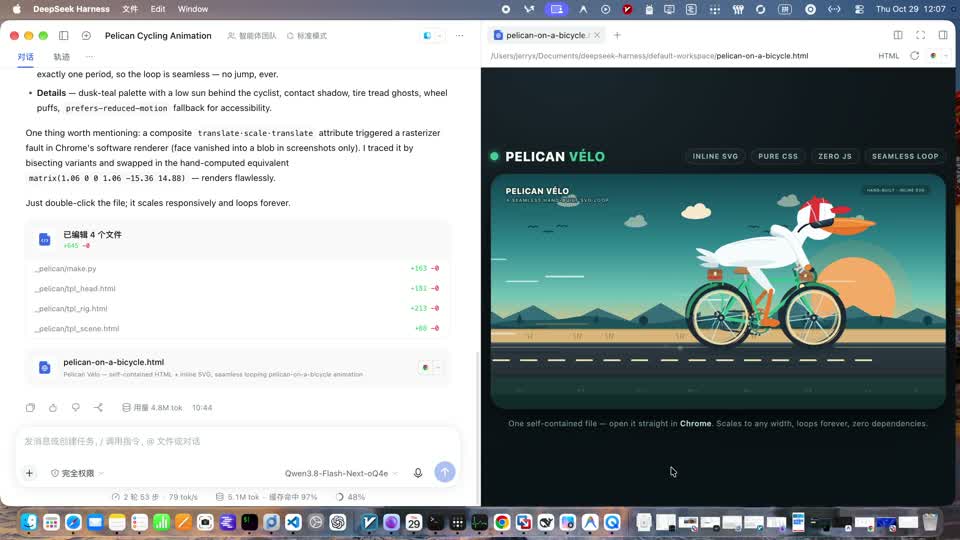Screen dimensions: 960x540
Task: Share or branch the conversation icon
Action: pyautogui.click(x=98, y=408)
